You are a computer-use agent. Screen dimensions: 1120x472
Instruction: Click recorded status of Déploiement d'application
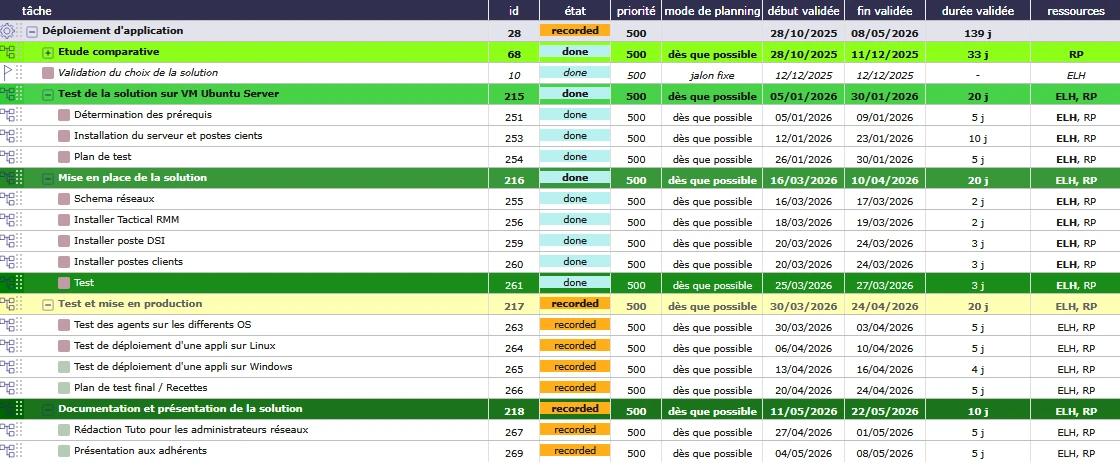pos(575,31)
